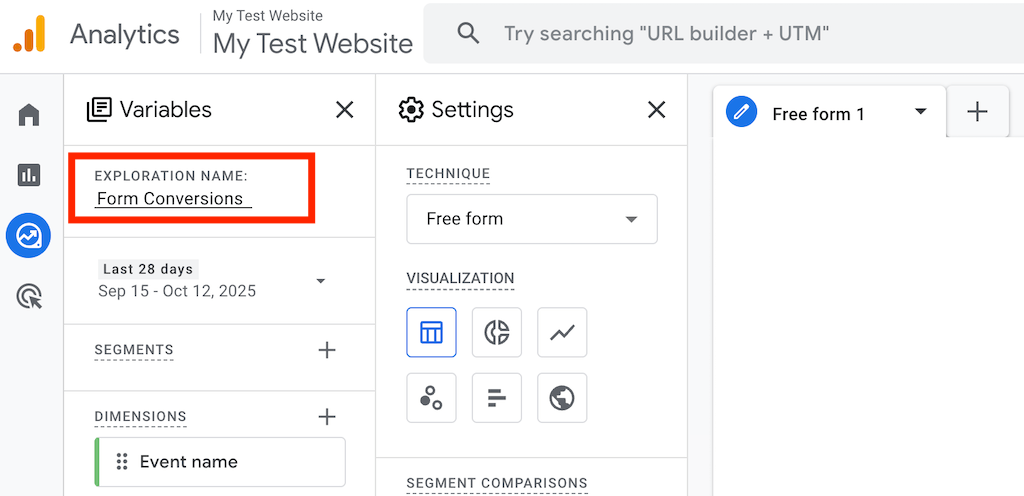Choose the Line chart visualization

[x=562, y=332]
